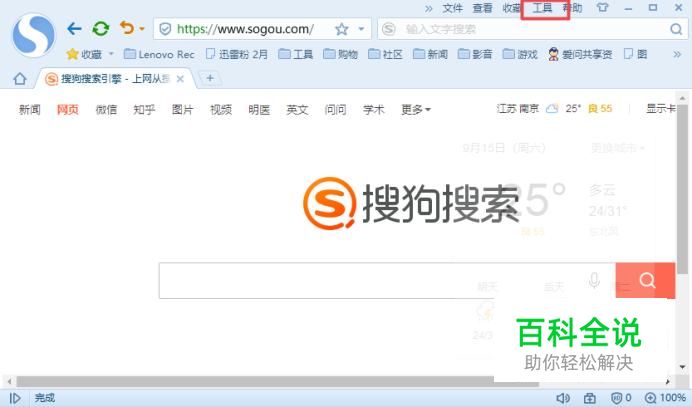Click the home icon beside tabs

click(x=20, y=79)
